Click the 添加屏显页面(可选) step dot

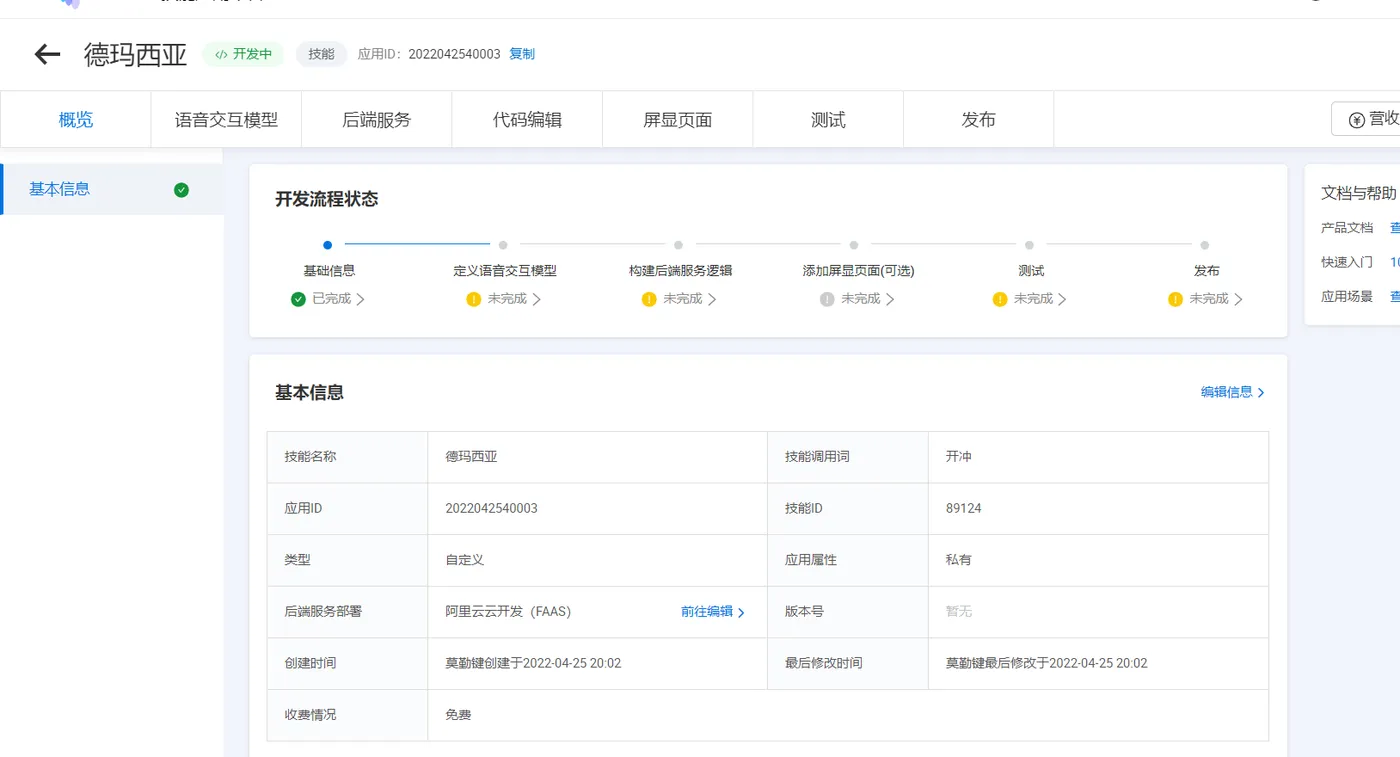(854, 244)
